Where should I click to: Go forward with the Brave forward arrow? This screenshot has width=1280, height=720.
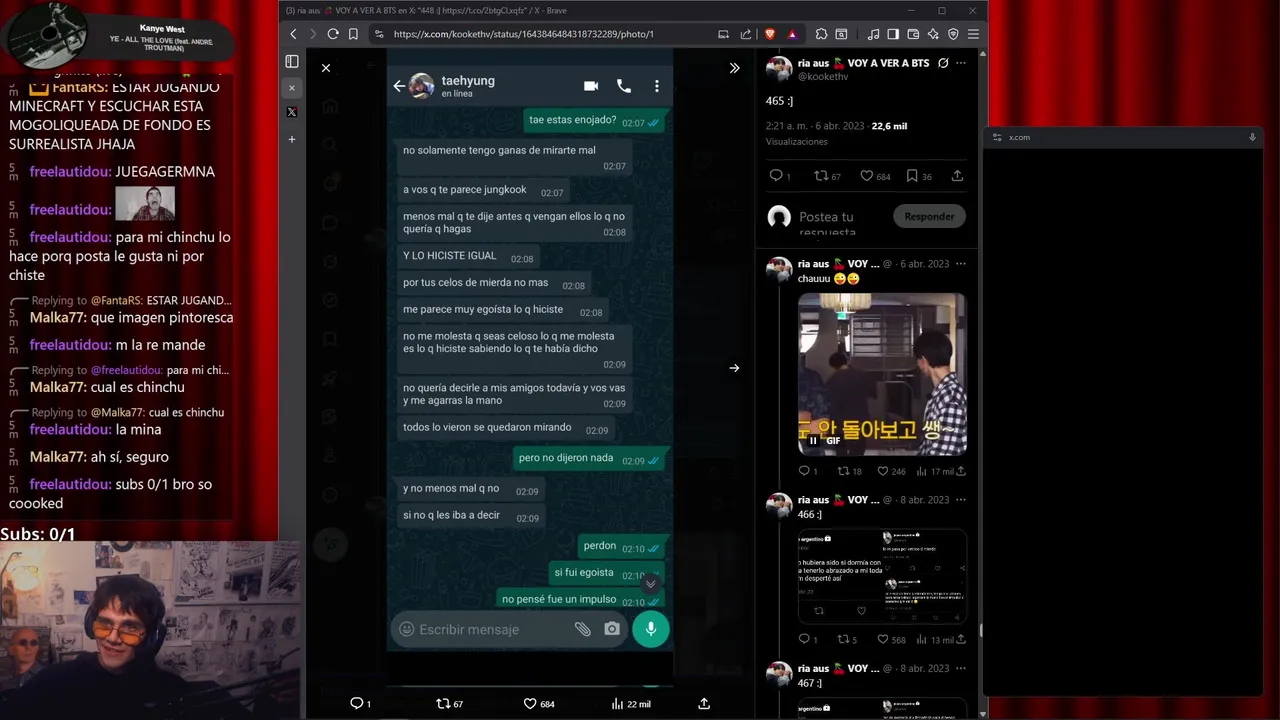(313, 34)
